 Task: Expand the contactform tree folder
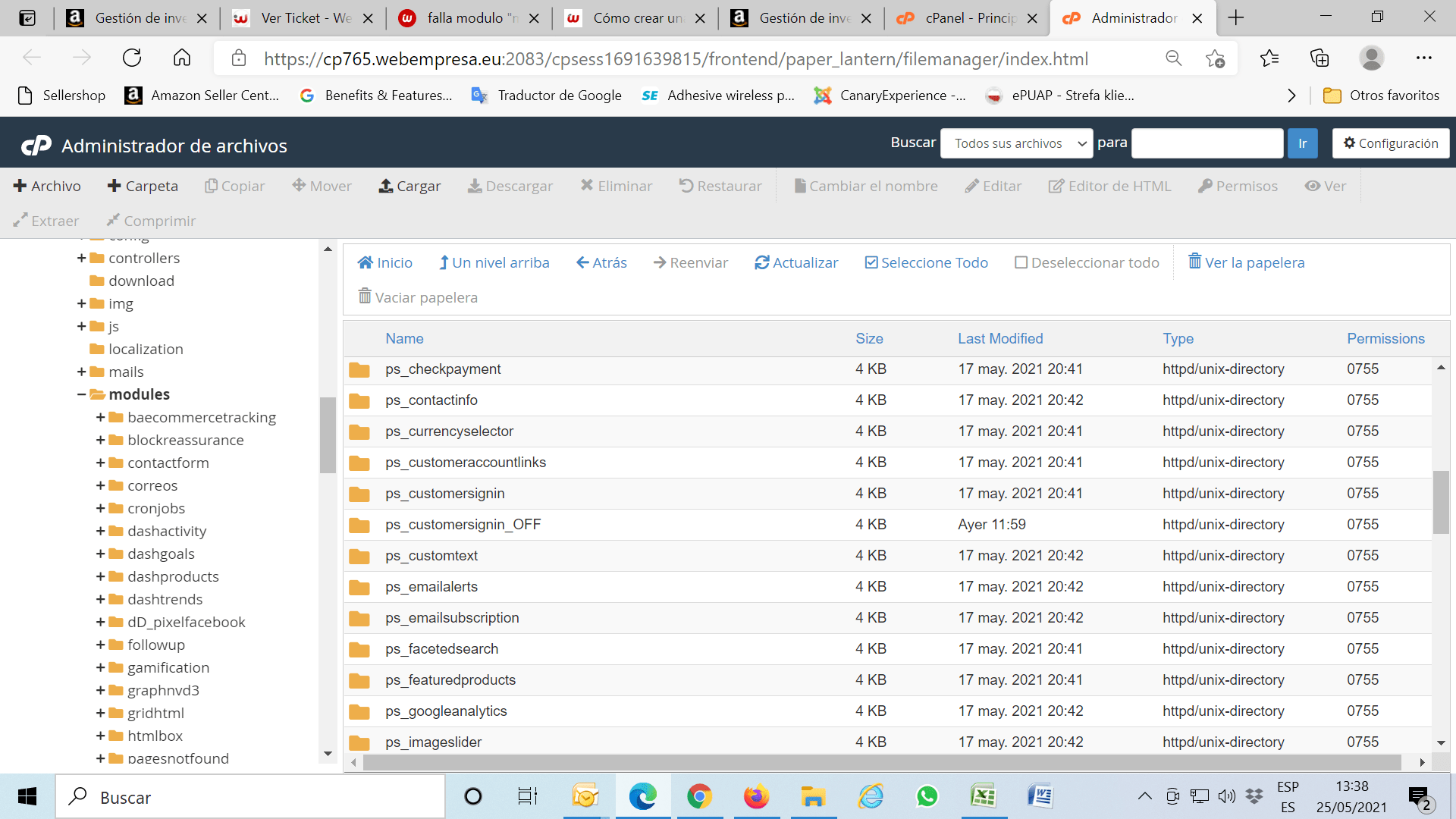(x=100, y=463)
